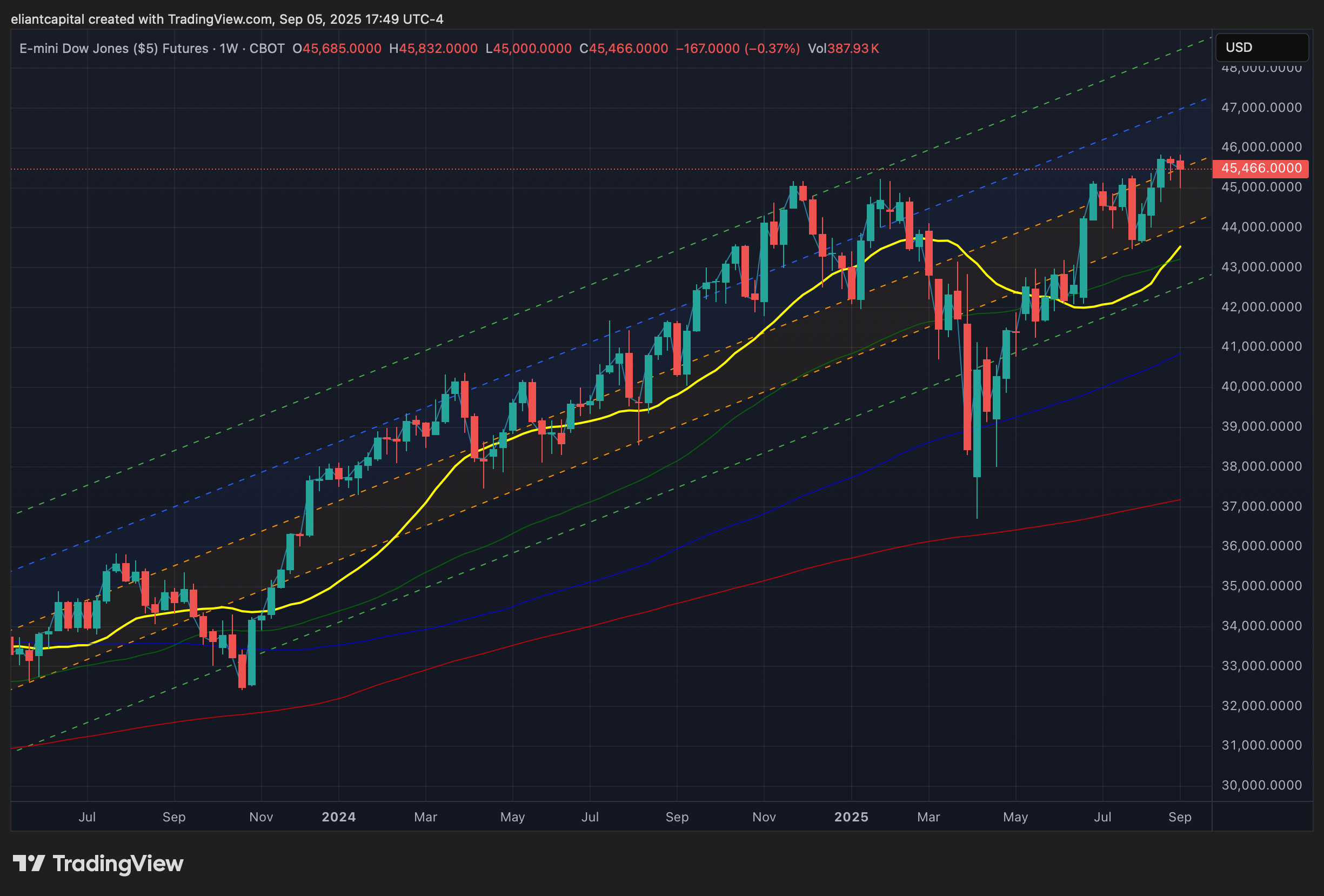Click the 2024 label on the time axis
This screenshot has height=896, width=1324.
(338, 817)
